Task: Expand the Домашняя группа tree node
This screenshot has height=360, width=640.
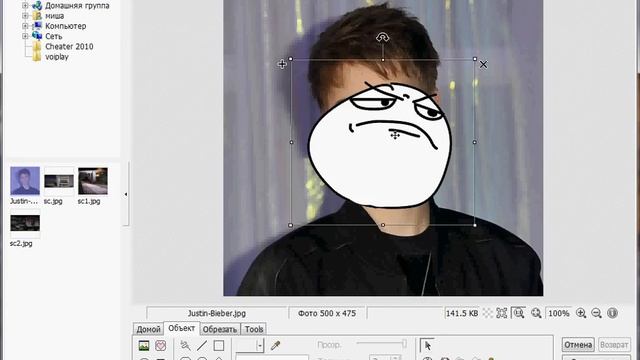Action: point(25,5)
